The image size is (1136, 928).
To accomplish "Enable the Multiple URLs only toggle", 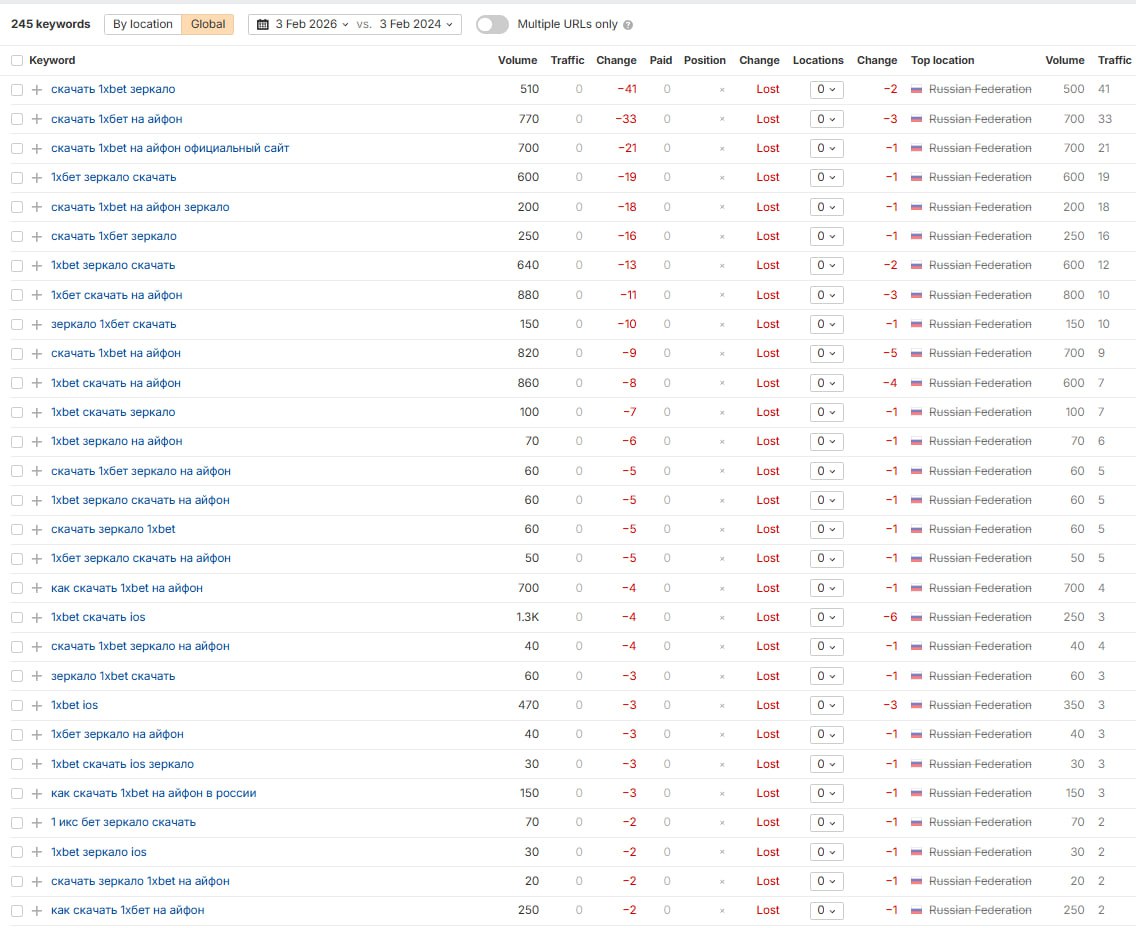I will click(492, 24).
